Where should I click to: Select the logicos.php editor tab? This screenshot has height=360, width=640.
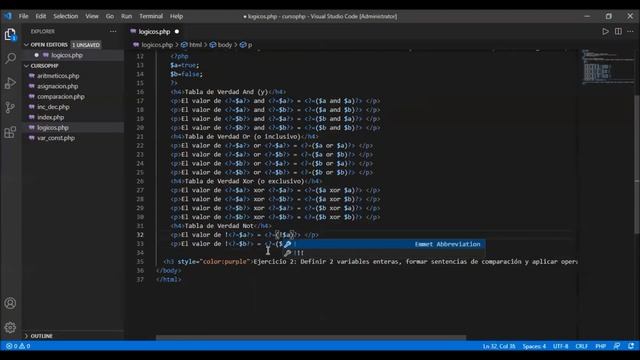pyautogui.click(x=155, y=31)
